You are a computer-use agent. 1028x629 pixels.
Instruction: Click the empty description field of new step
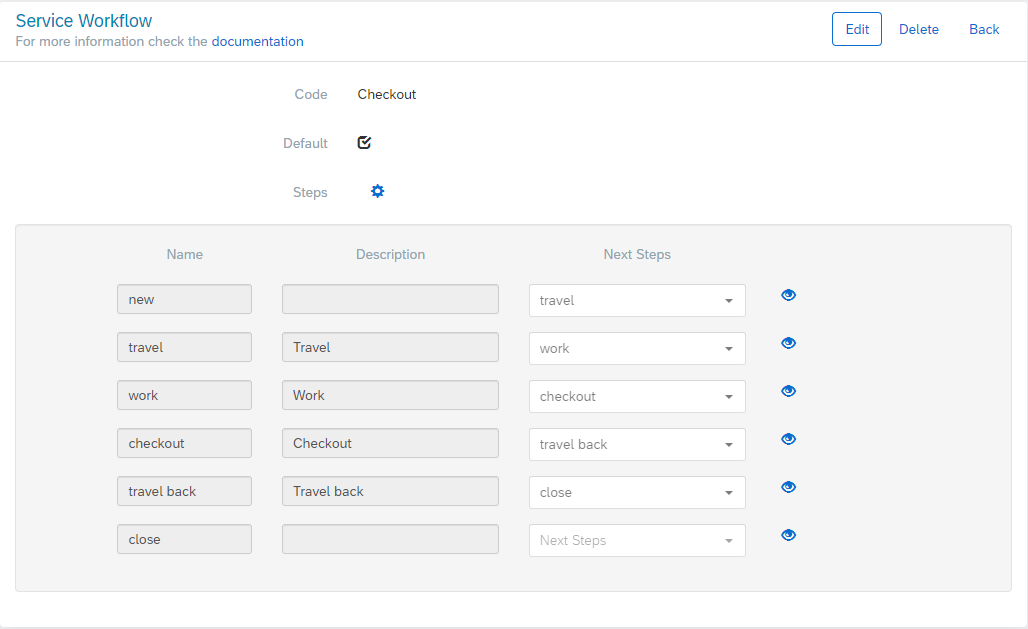coord(390,299)
